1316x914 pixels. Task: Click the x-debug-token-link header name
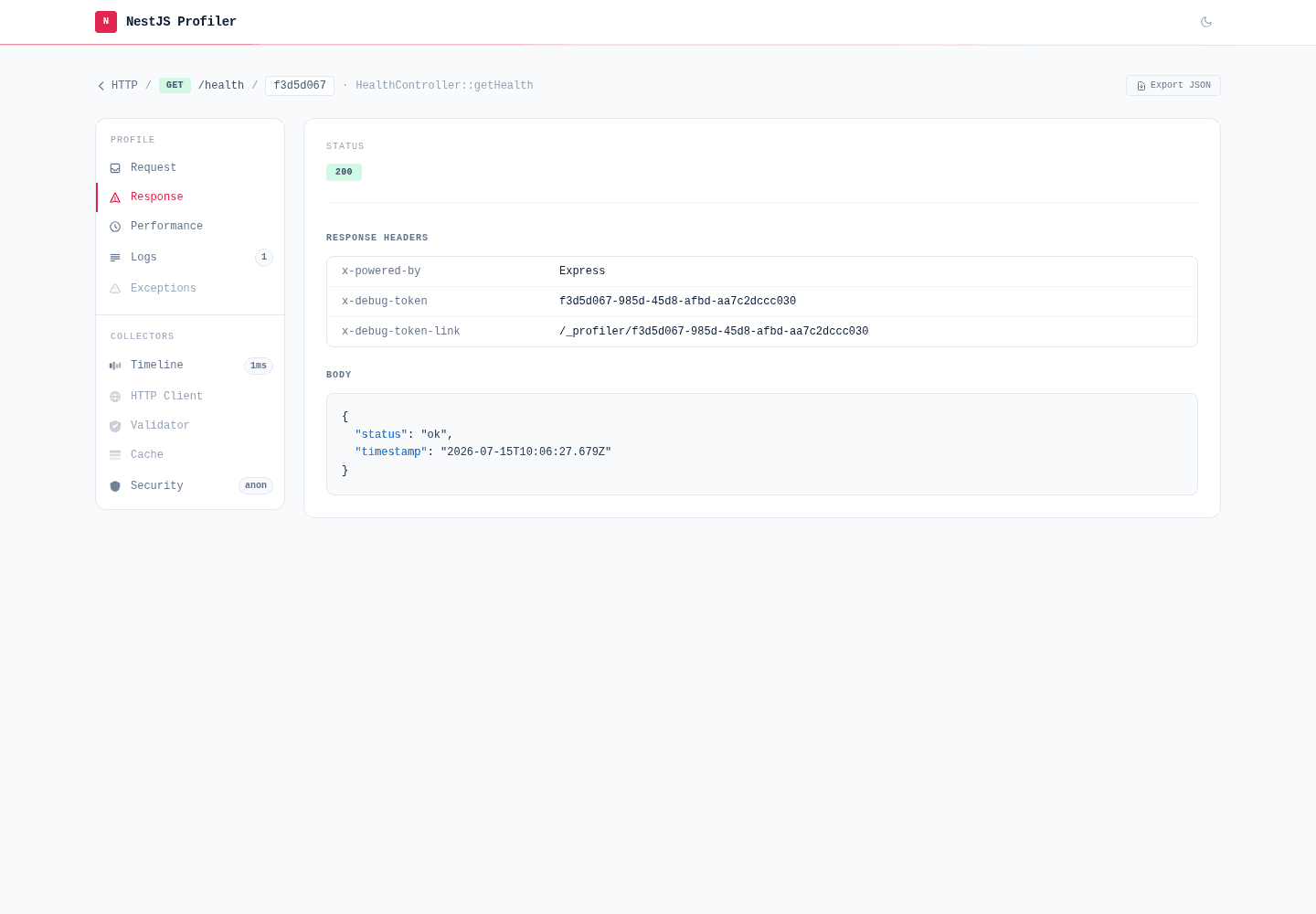tap(401, 332)
